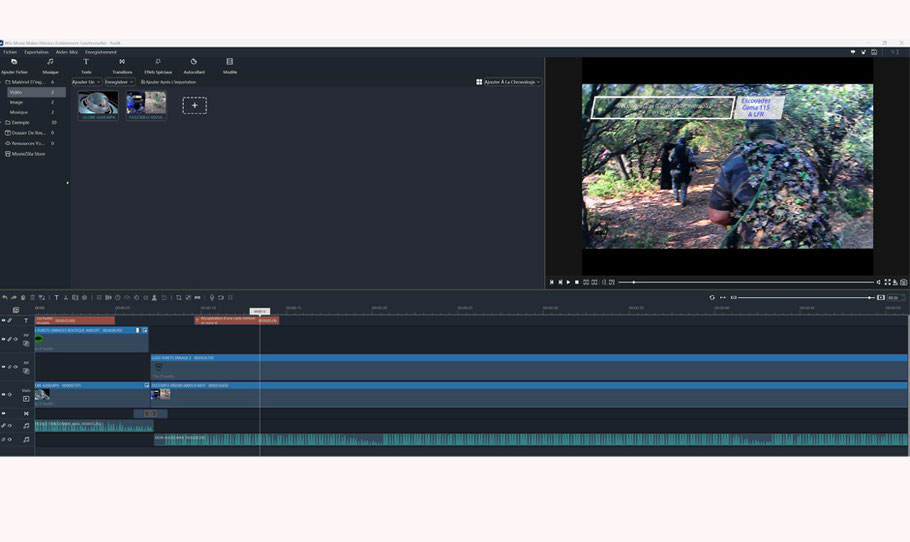The width and height of the screenshot is (910, 542).
Task: Click the person silhouette icon in timeline toolbar
Action: 154,298
